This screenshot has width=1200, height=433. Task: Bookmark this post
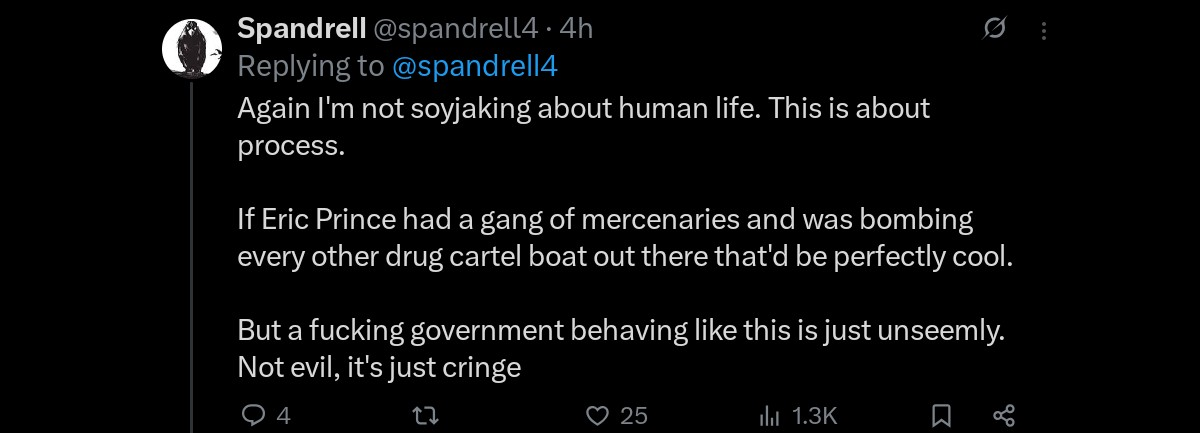pos(941,415)
